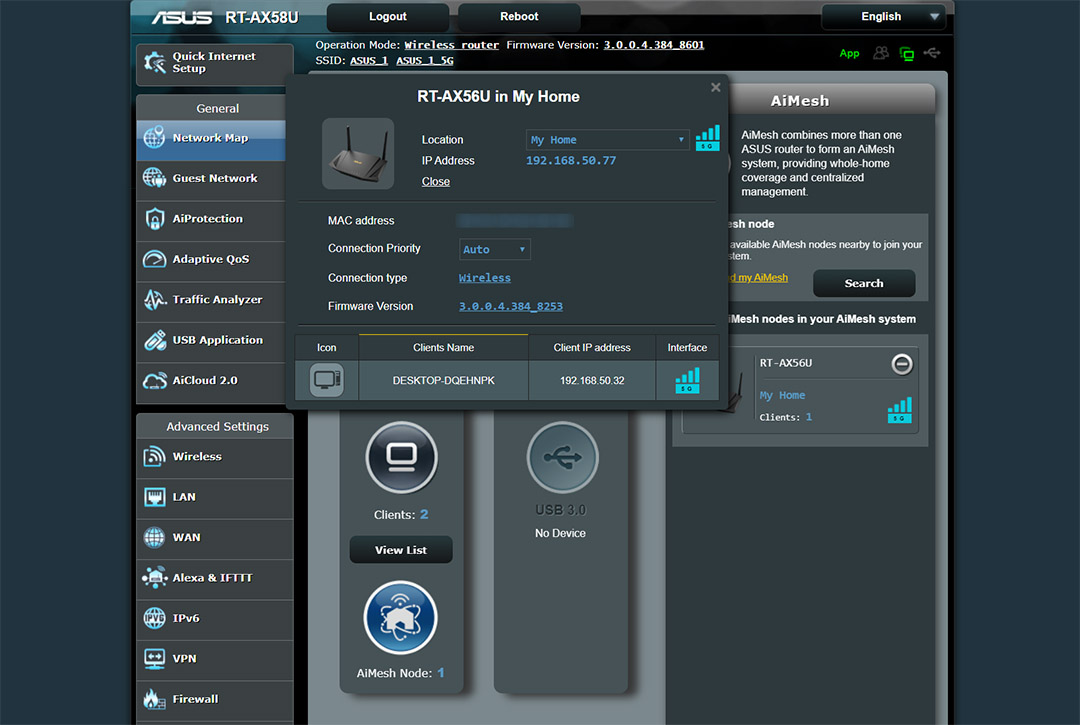The image size is (1080, 725).
Task: Click the Close link in popup
Action: (x=435, y=181)
